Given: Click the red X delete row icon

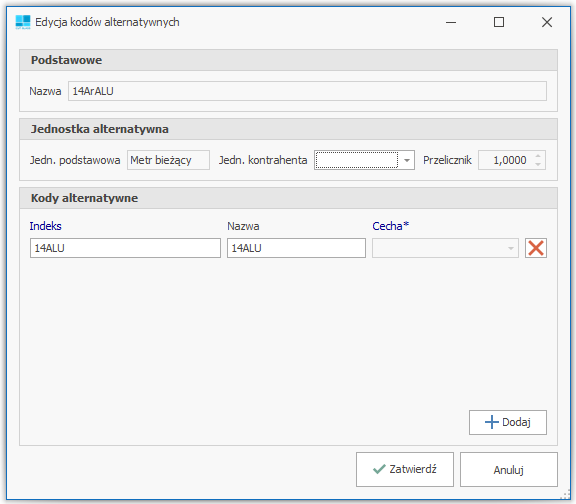Looking at the screenshot, I should pyautogui.click(x=536, y=248).
